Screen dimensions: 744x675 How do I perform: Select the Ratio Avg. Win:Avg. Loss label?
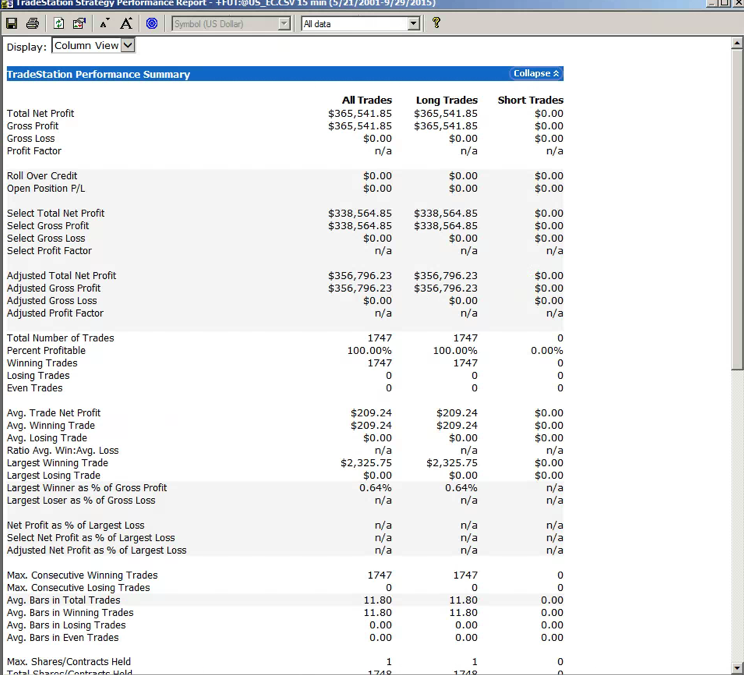(x=63, y=451)
